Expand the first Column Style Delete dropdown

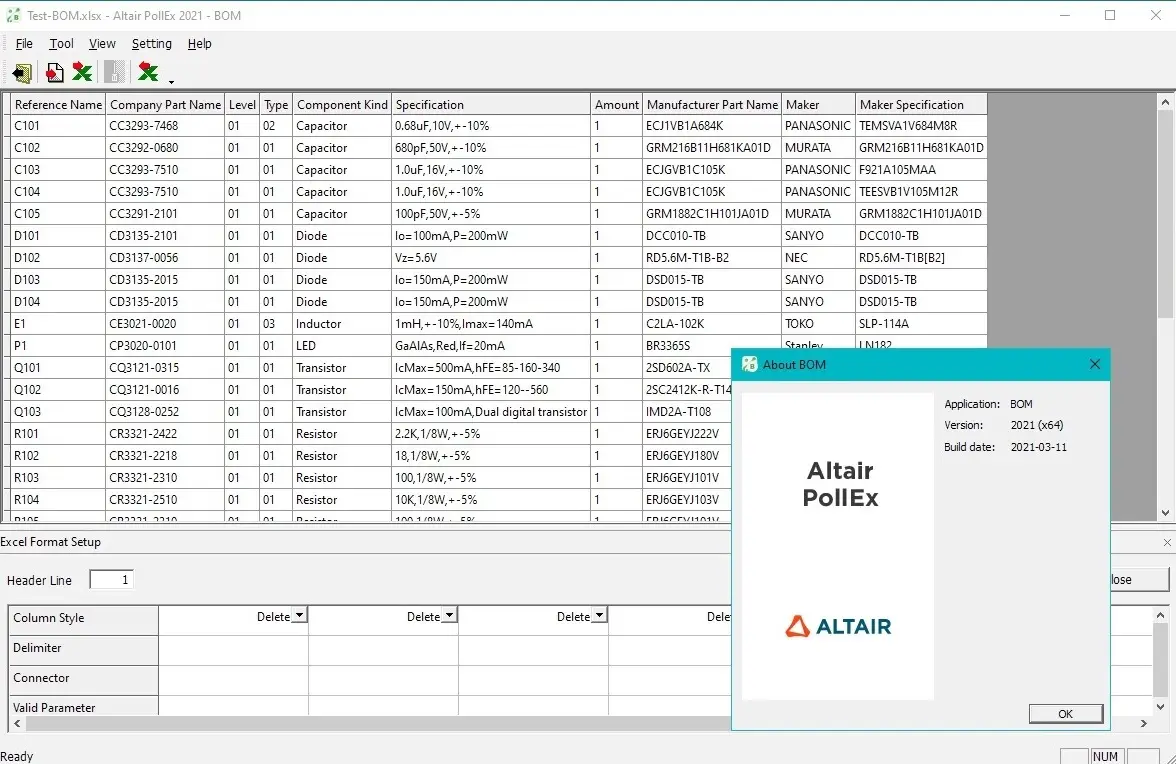[299, 616]
